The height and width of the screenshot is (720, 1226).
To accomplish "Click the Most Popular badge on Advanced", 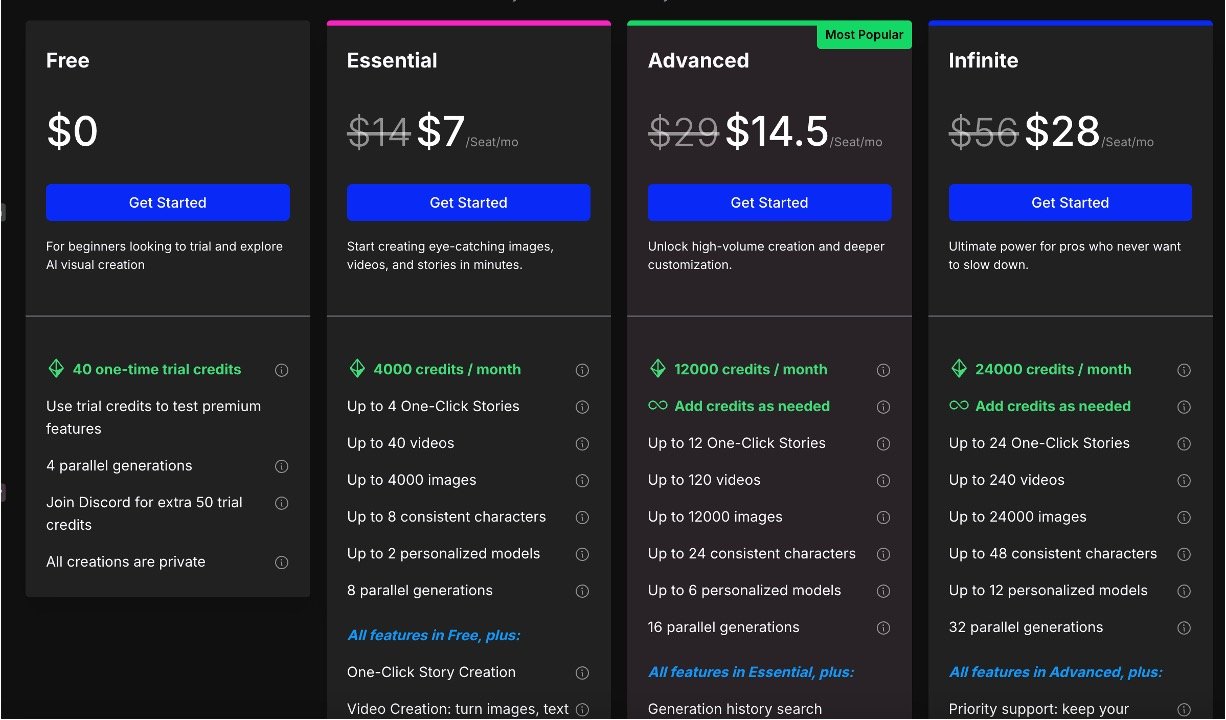I will click(864, 35).
